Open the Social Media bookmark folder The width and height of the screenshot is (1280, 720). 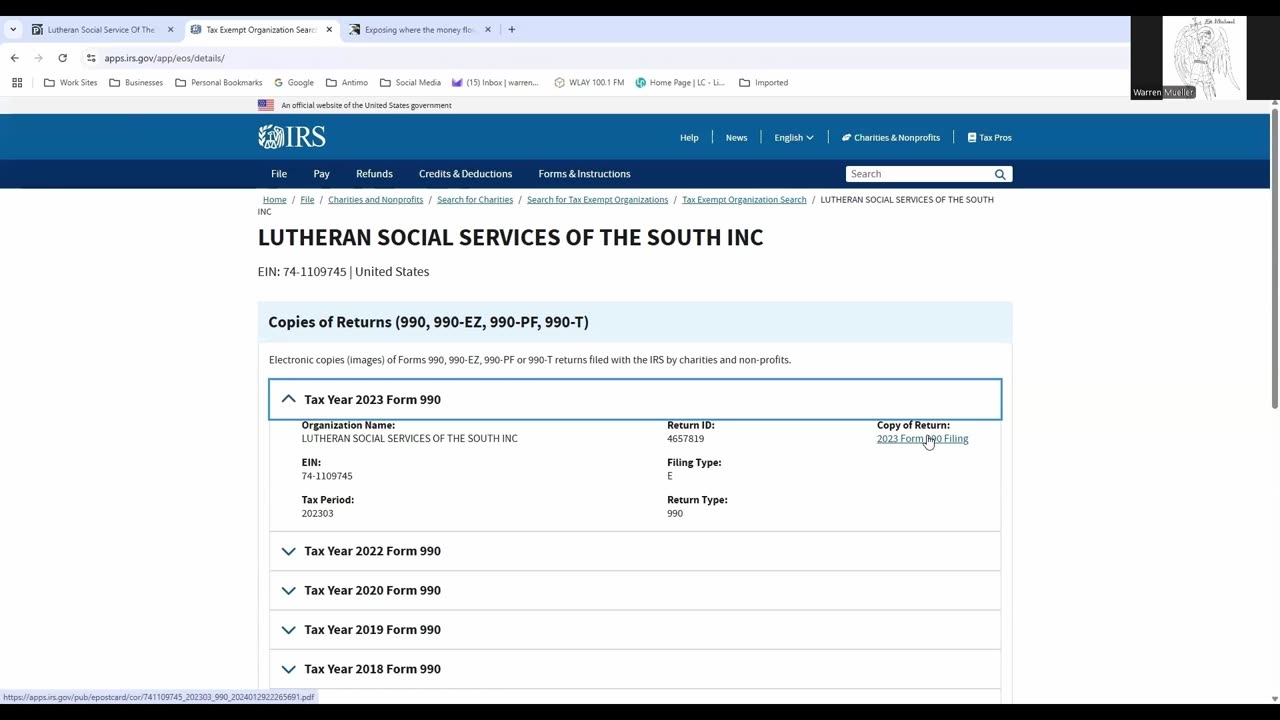pyautogui.click(x=410, y=83)
